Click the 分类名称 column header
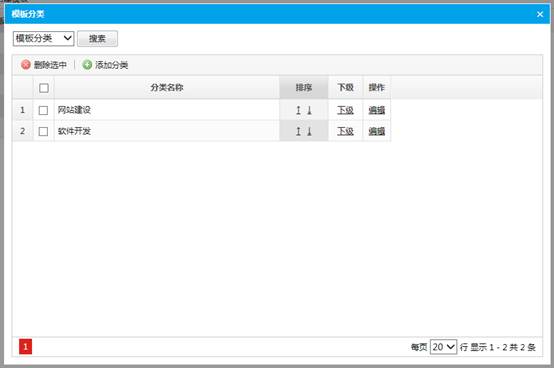This screenshot has width=554, height=368. tap(167, 88)
